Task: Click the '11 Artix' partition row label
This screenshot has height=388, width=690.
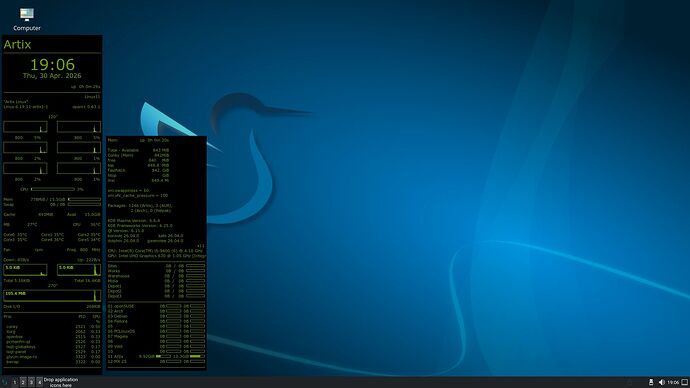Action: pyautogui.click(x=116, y=356)
